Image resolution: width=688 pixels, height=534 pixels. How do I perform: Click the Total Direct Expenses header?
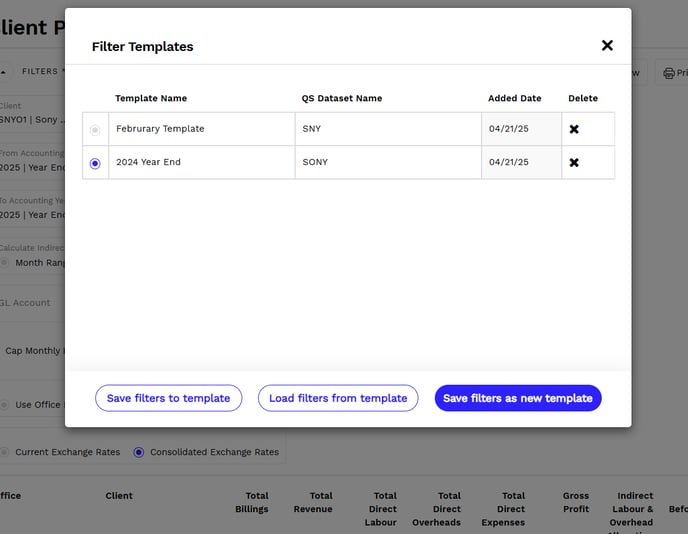coord(503,509)
